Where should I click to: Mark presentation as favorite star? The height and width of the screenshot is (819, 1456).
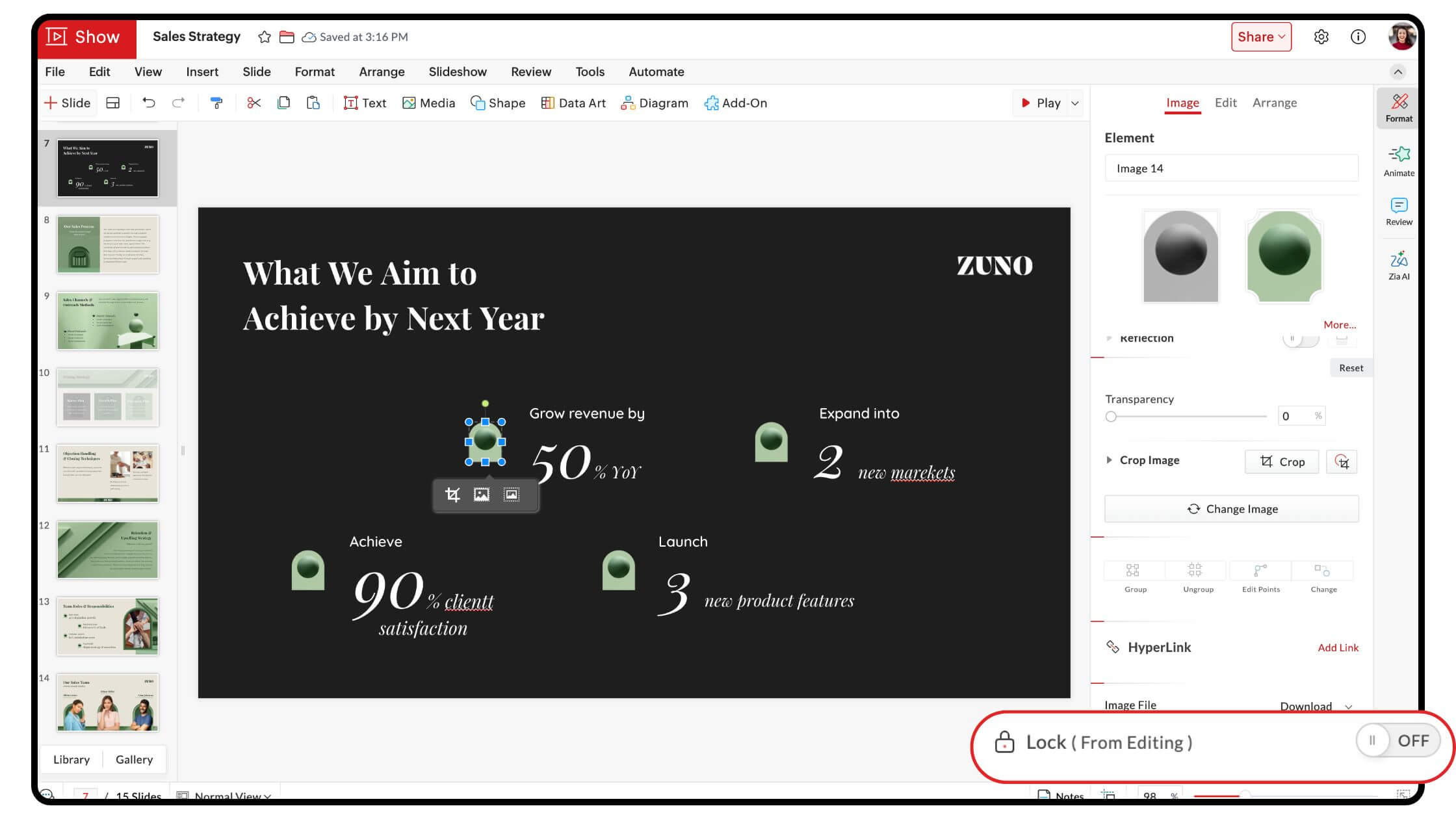click(x=264, y=37)
